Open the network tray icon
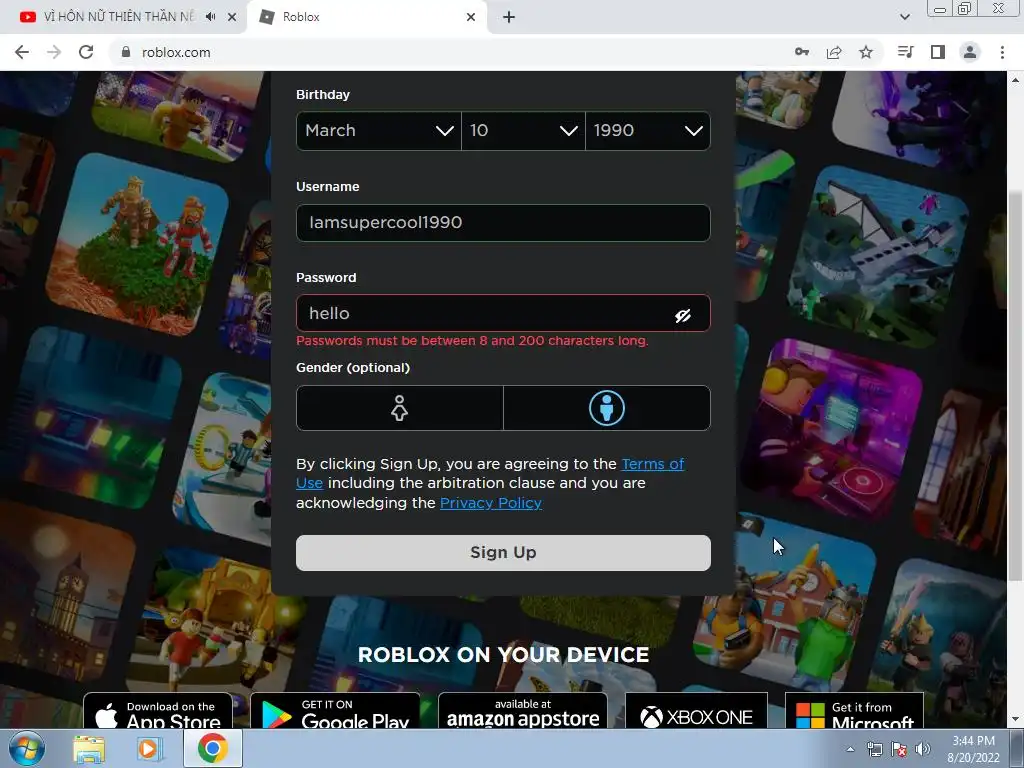The image size is (1024, 768). [x=874, y=750]
